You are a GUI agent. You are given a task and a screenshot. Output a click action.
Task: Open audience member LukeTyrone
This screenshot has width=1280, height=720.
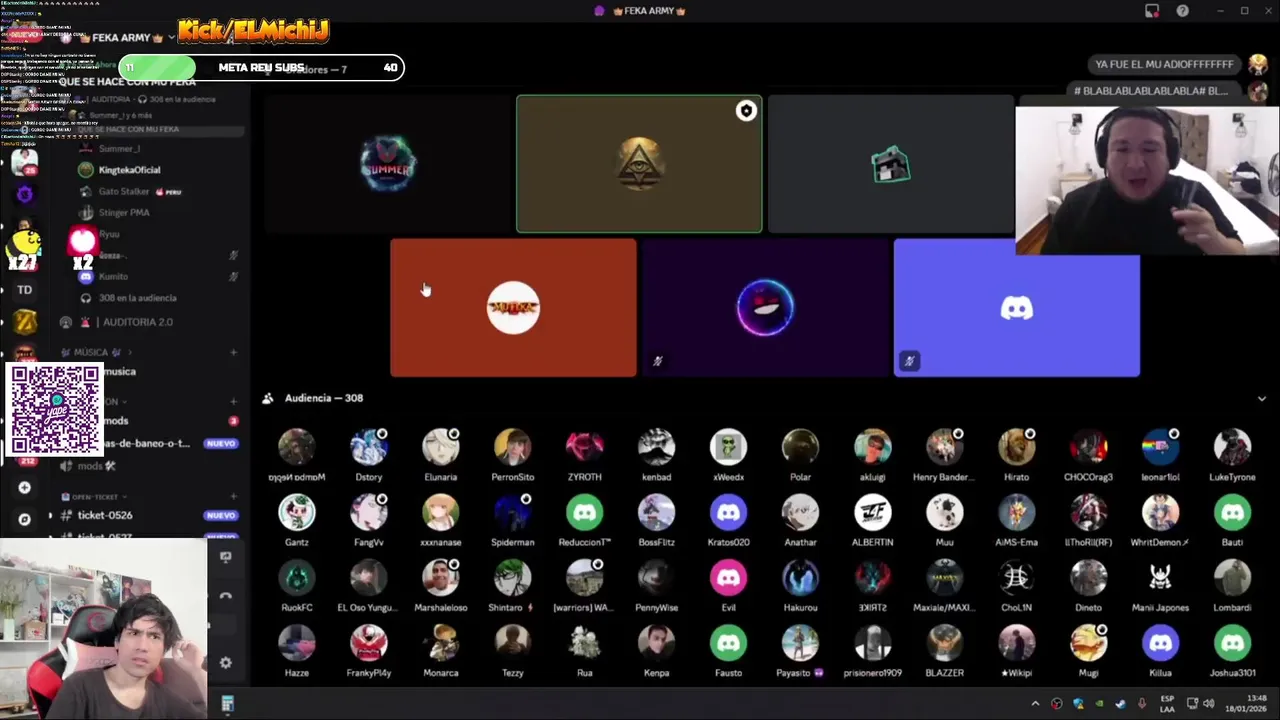click(1233, 455)
